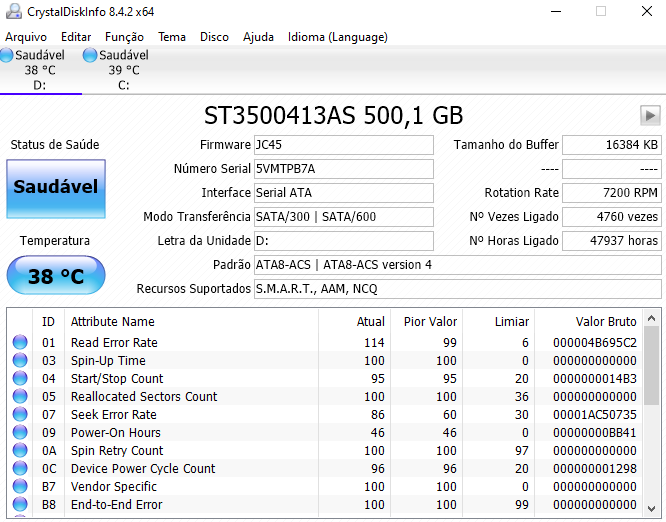Viewport: 666px width, 522px height.
Task: Click the blue health orb for disk C:
Action: coord(90,55)
